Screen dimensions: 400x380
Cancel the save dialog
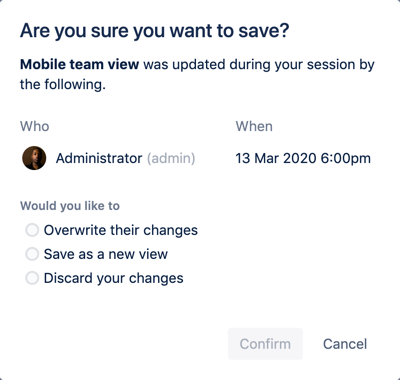[x=345, y=344]
